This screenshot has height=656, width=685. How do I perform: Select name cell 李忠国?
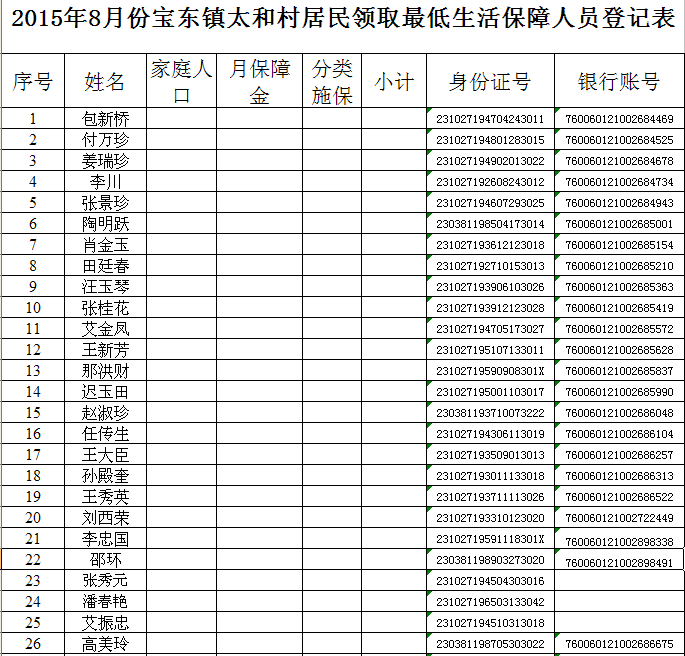105,538
